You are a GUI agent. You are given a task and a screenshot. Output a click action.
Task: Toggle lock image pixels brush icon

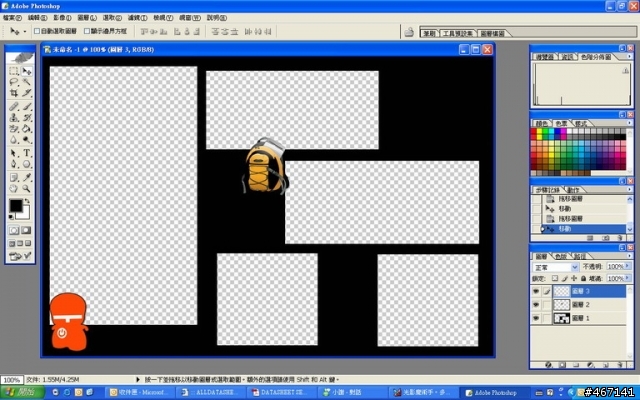click(x=564, y=278)
